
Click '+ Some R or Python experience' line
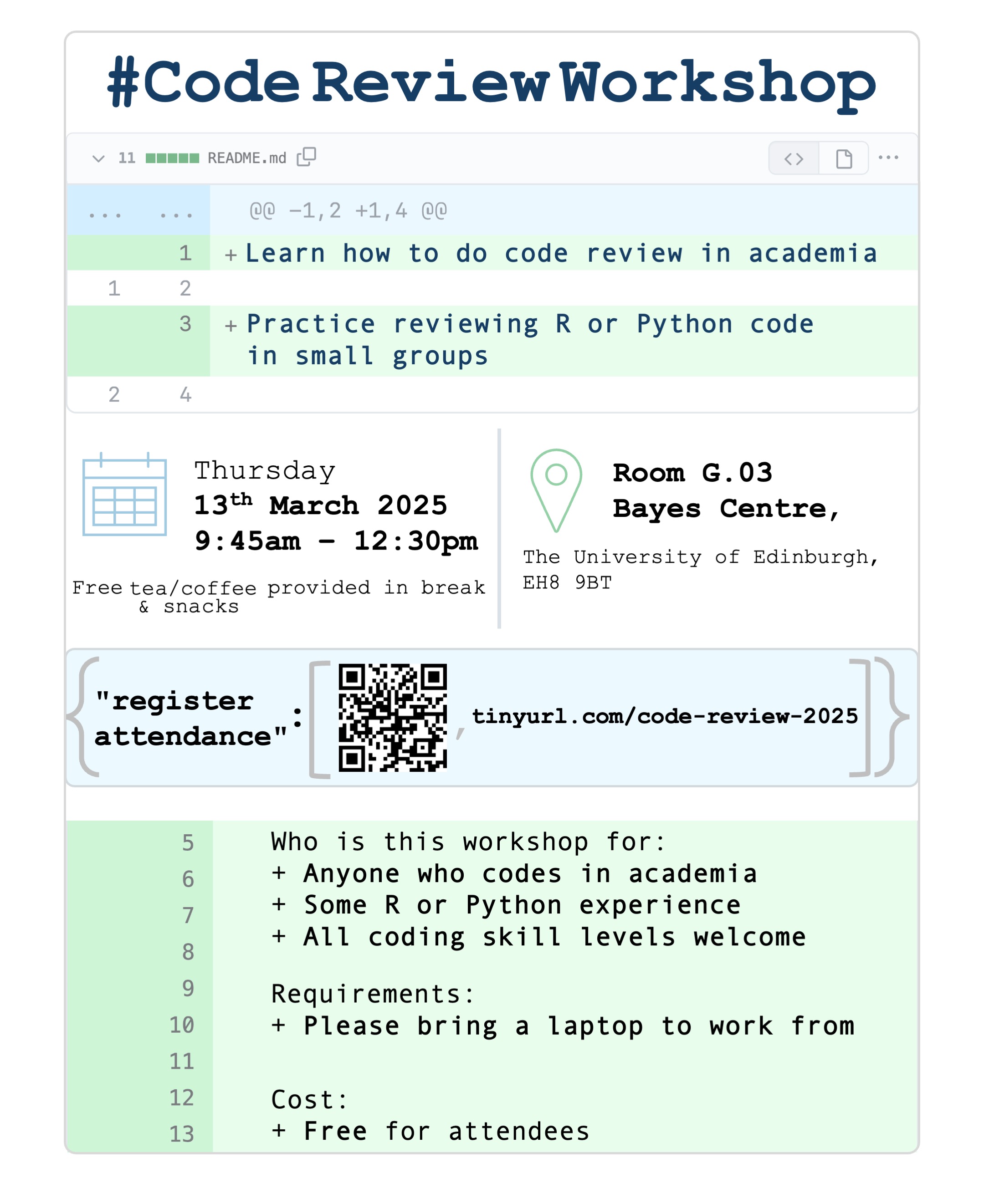(506, 905)
